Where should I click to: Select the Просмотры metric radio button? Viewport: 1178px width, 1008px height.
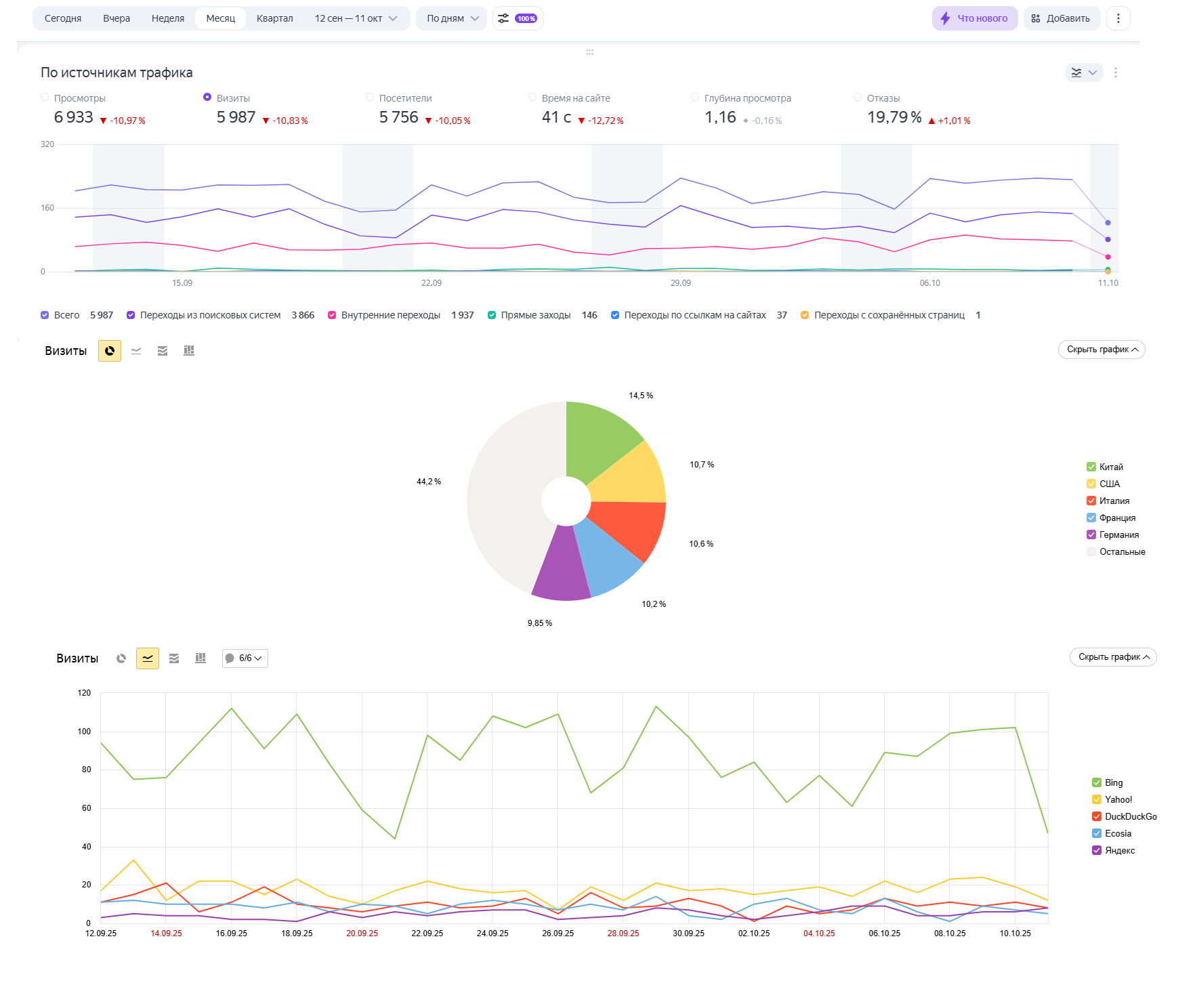(45, 98)
